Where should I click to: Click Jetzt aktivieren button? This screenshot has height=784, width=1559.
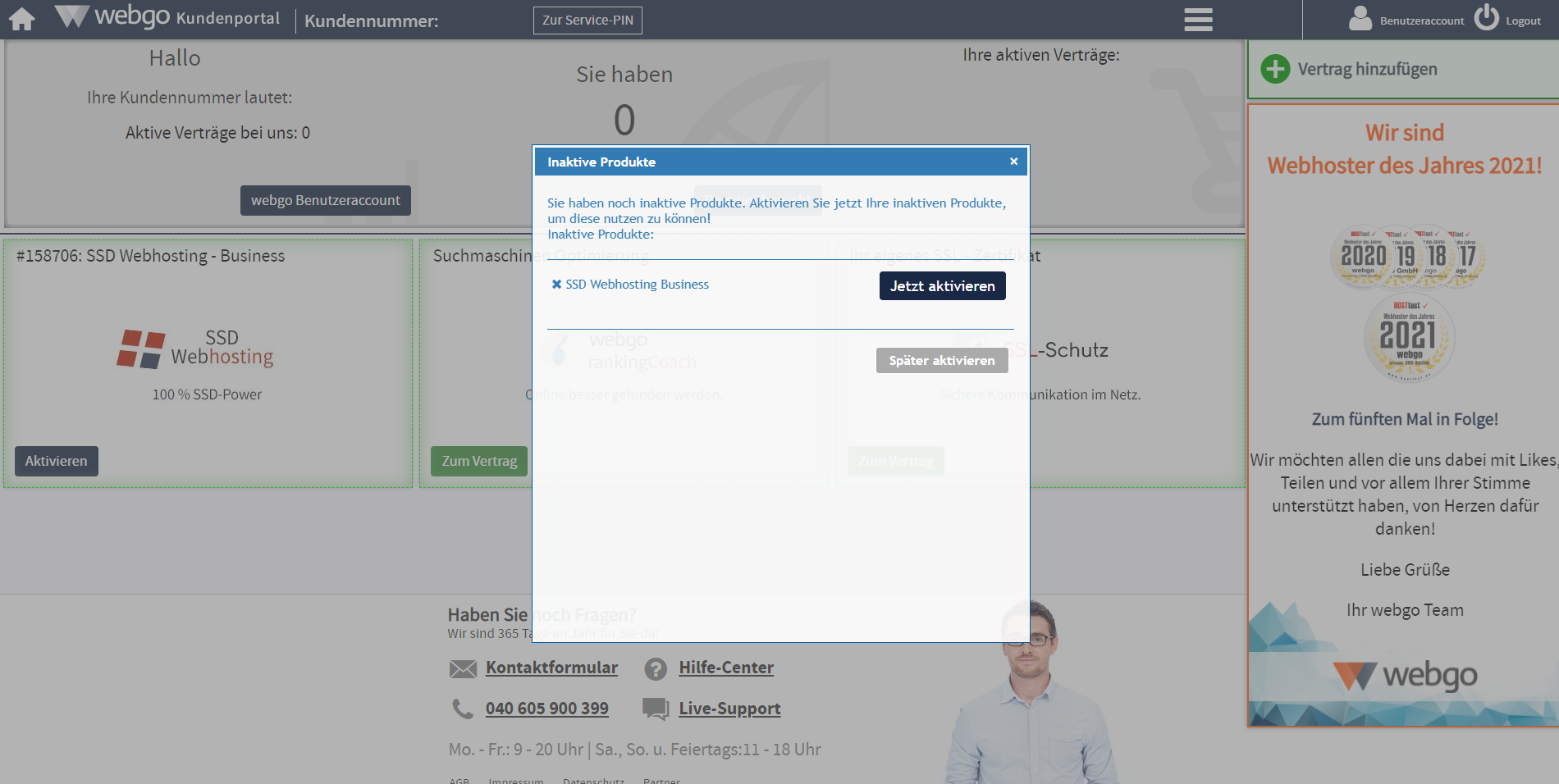(942, 286)
